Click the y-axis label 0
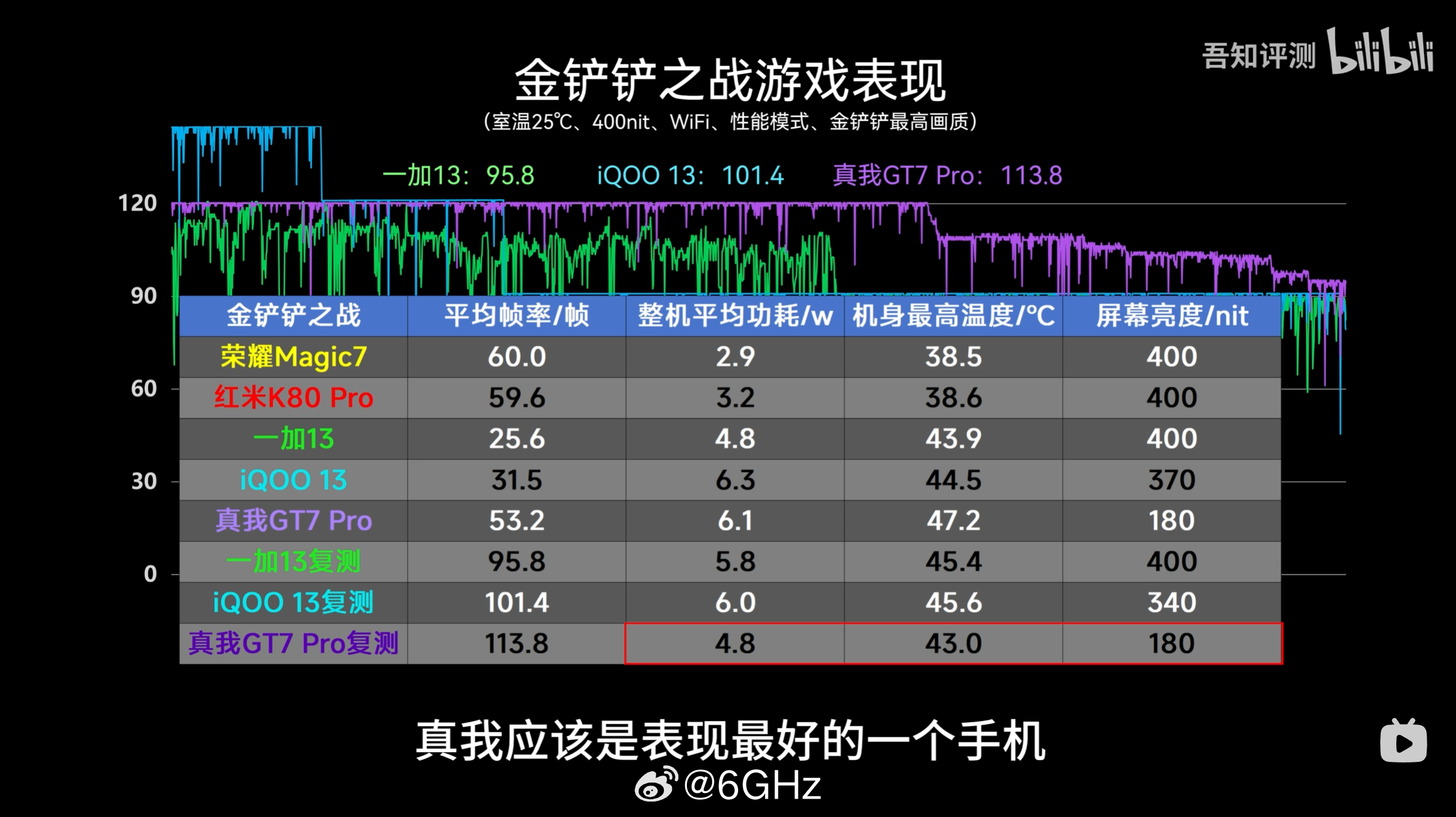This screenshot has height=817, width=1456. [x=150, y=574]
